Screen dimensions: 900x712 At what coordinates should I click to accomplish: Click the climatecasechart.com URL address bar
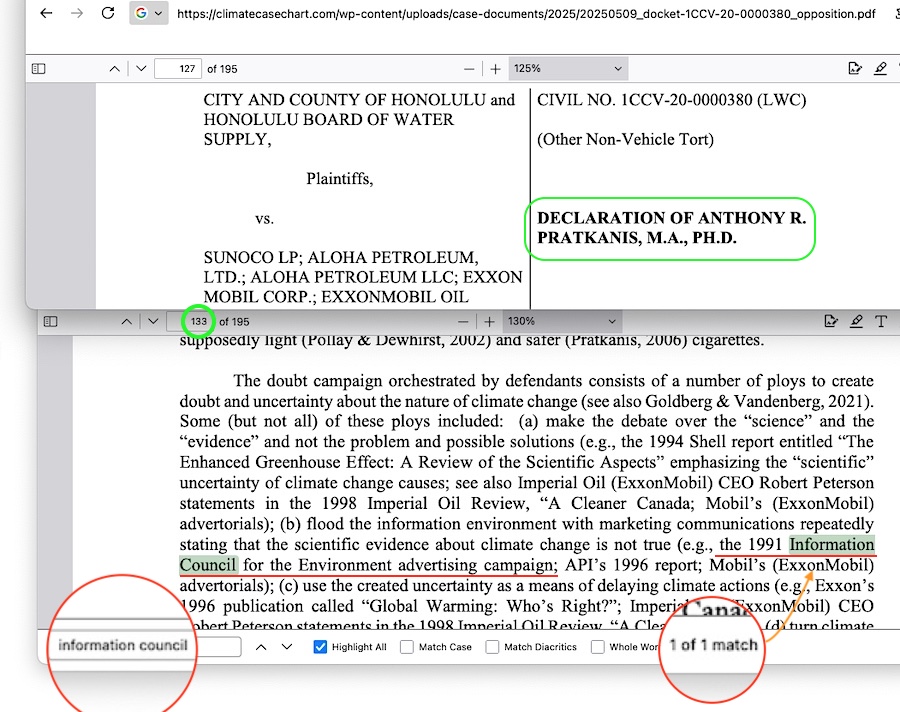tap(520, 14)
